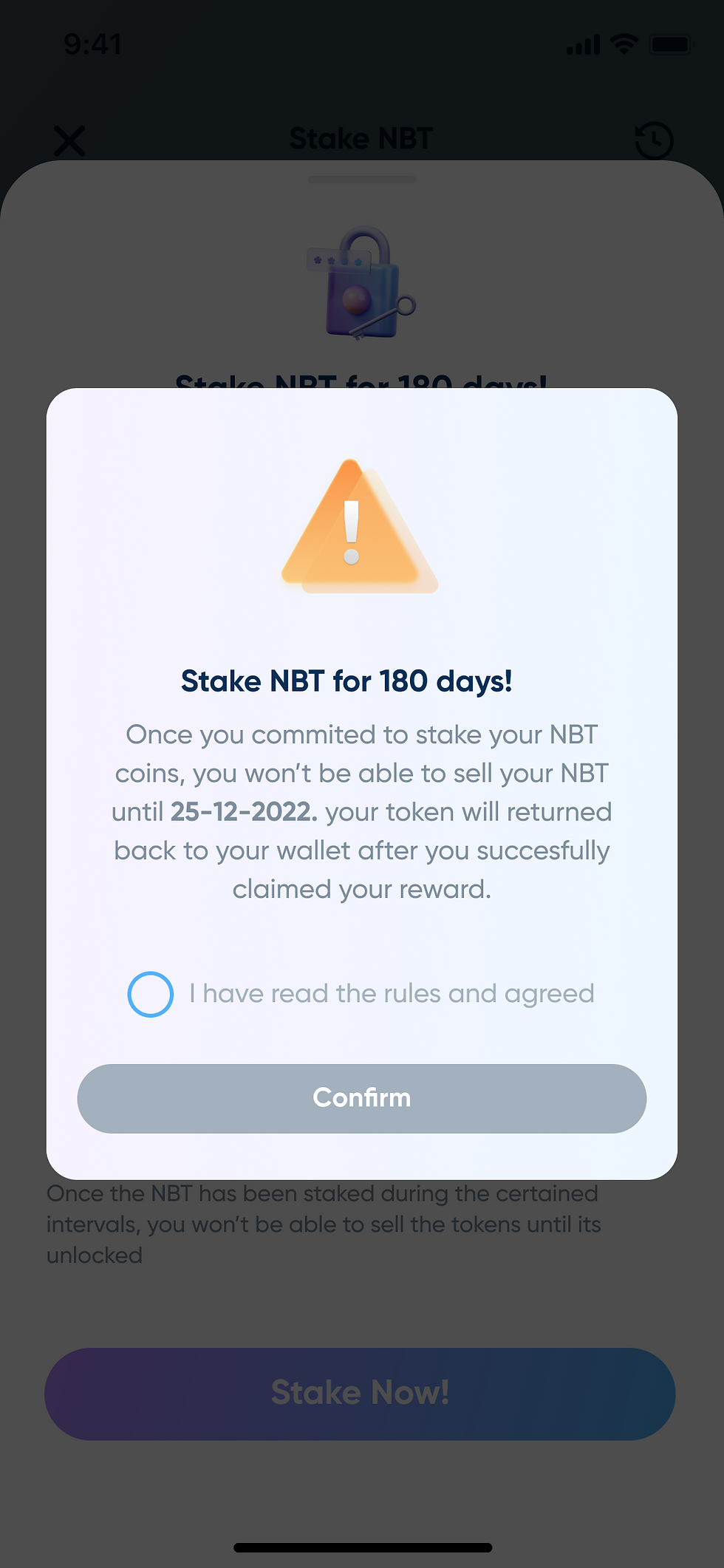Screen dimensions: 724x1568
Task: Tap the home indicator bar at bottom
Action: click(x=363, y=1547)
